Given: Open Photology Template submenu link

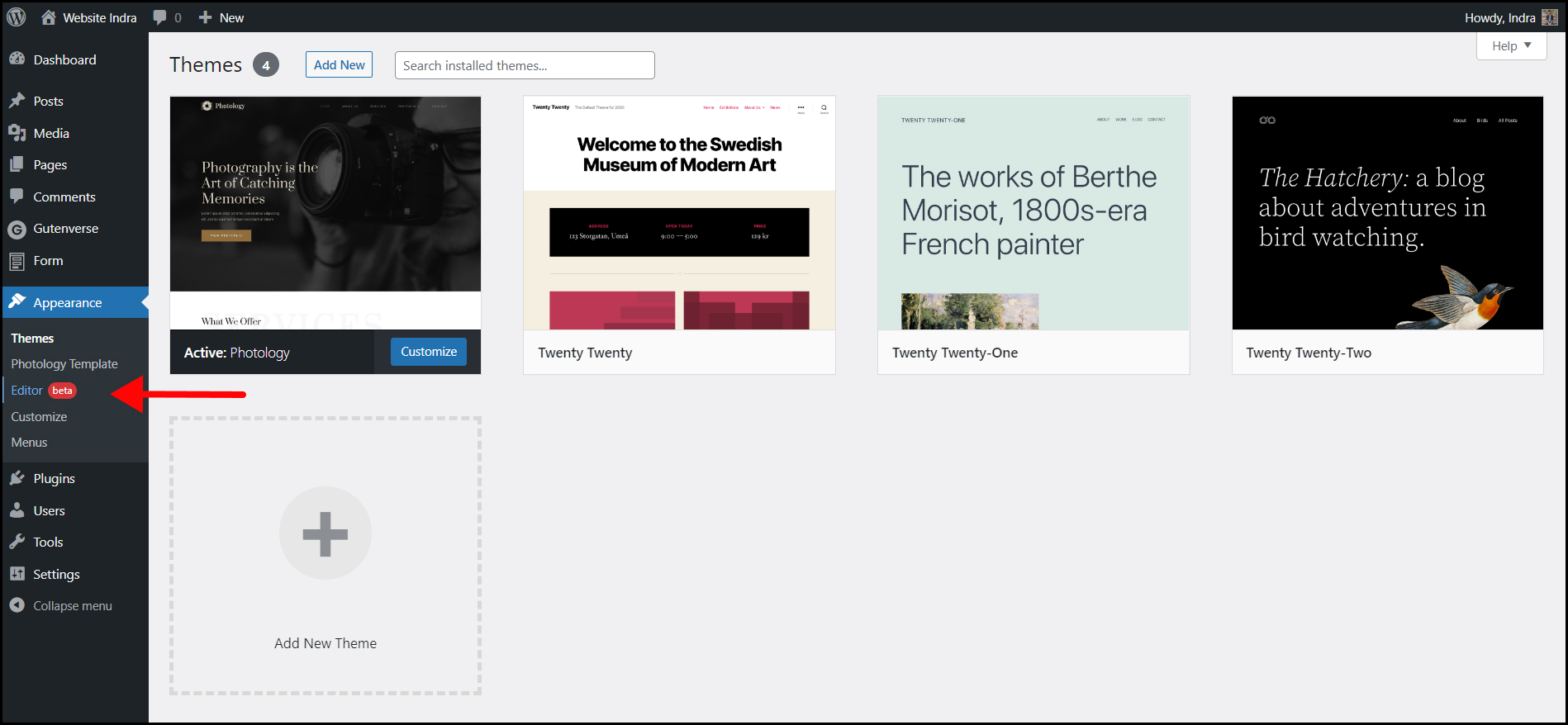Looking at the screenshot, I should [x=64, y=364].
